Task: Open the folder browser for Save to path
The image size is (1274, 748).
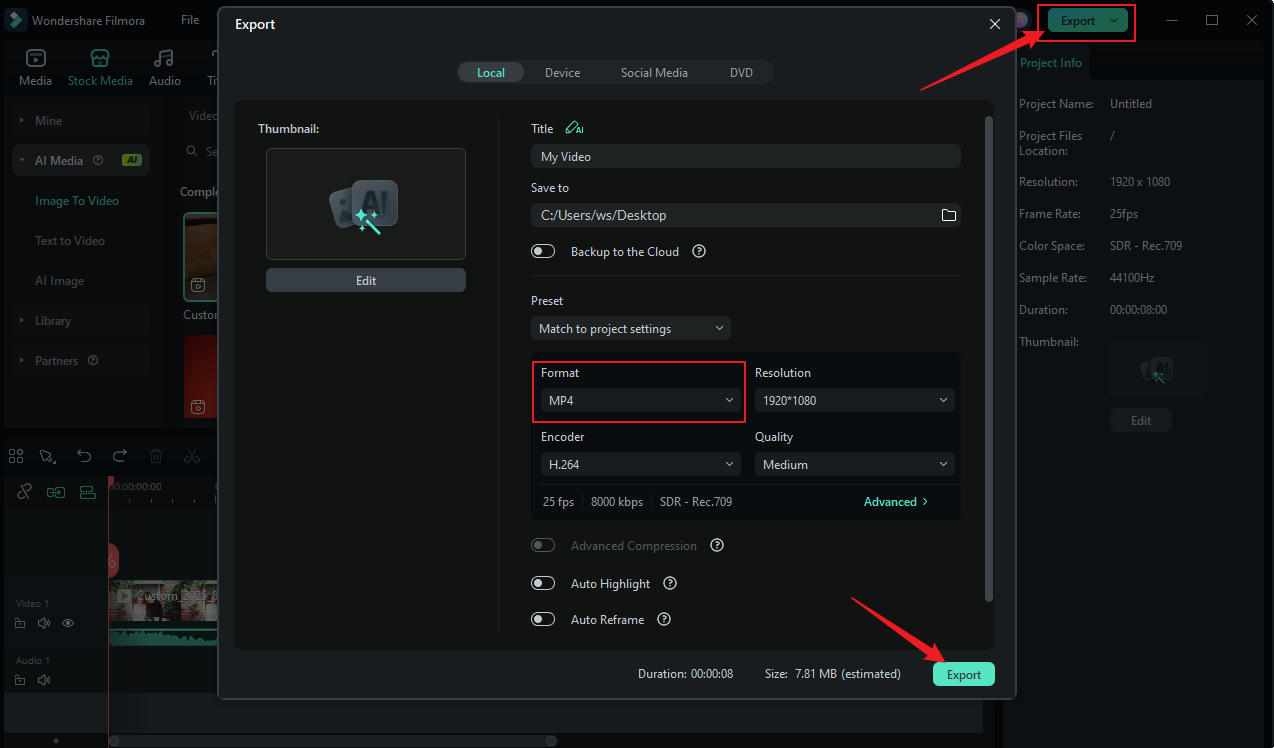Action: [x=949, y=215]
